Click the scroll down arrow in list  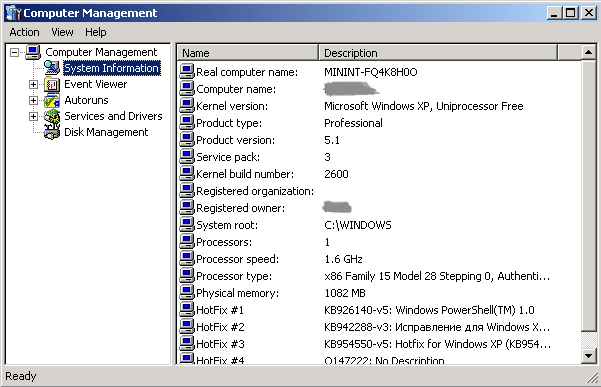(588, 356)
